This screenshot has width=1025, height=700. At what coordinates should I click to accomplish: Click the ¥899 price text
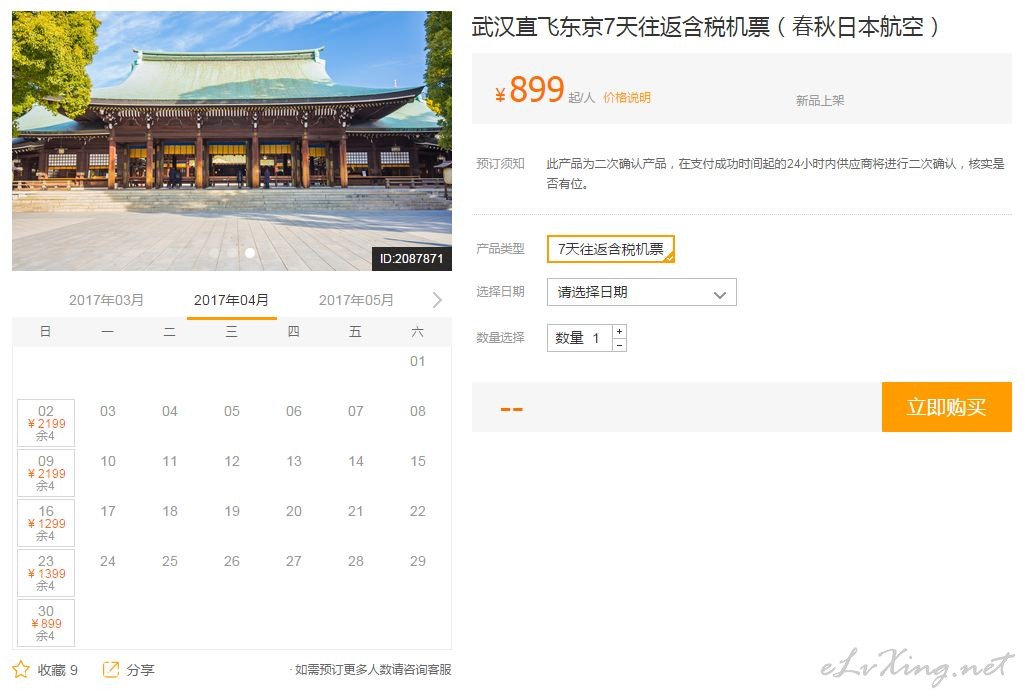click(x=529, y=90)
